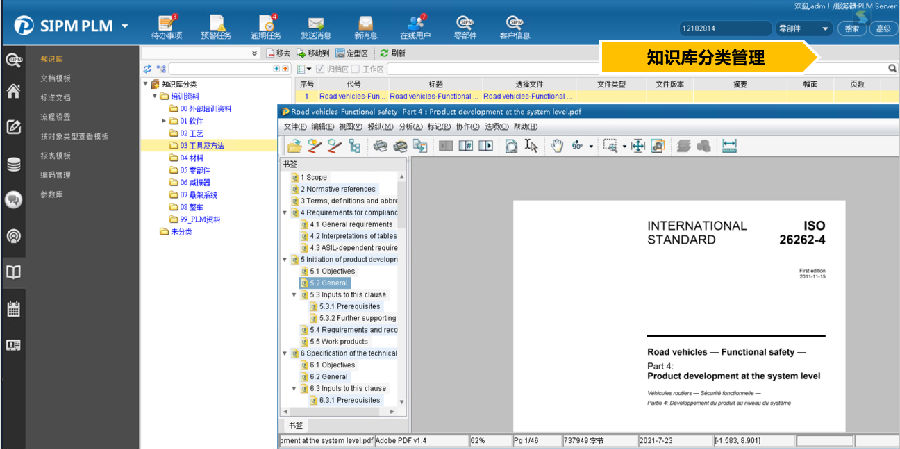Toggle the 归档区 archive area checkbox
Viewport: 900px width, 449px height.
pos(320,69)
